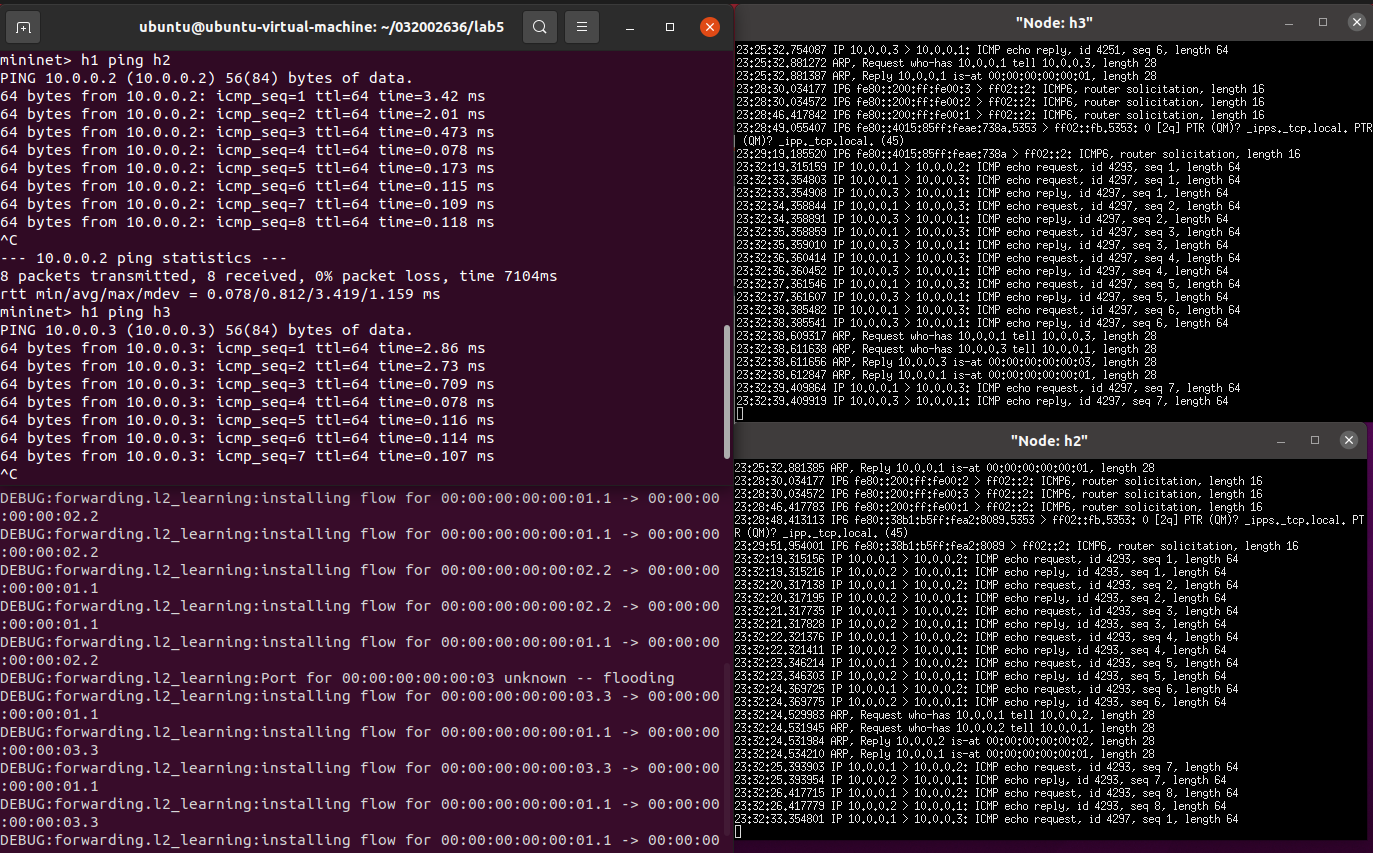Click the block cursor in the Node: h3 terminal
The height and width of the screenshot is (853, 1373).
point(739,414)
